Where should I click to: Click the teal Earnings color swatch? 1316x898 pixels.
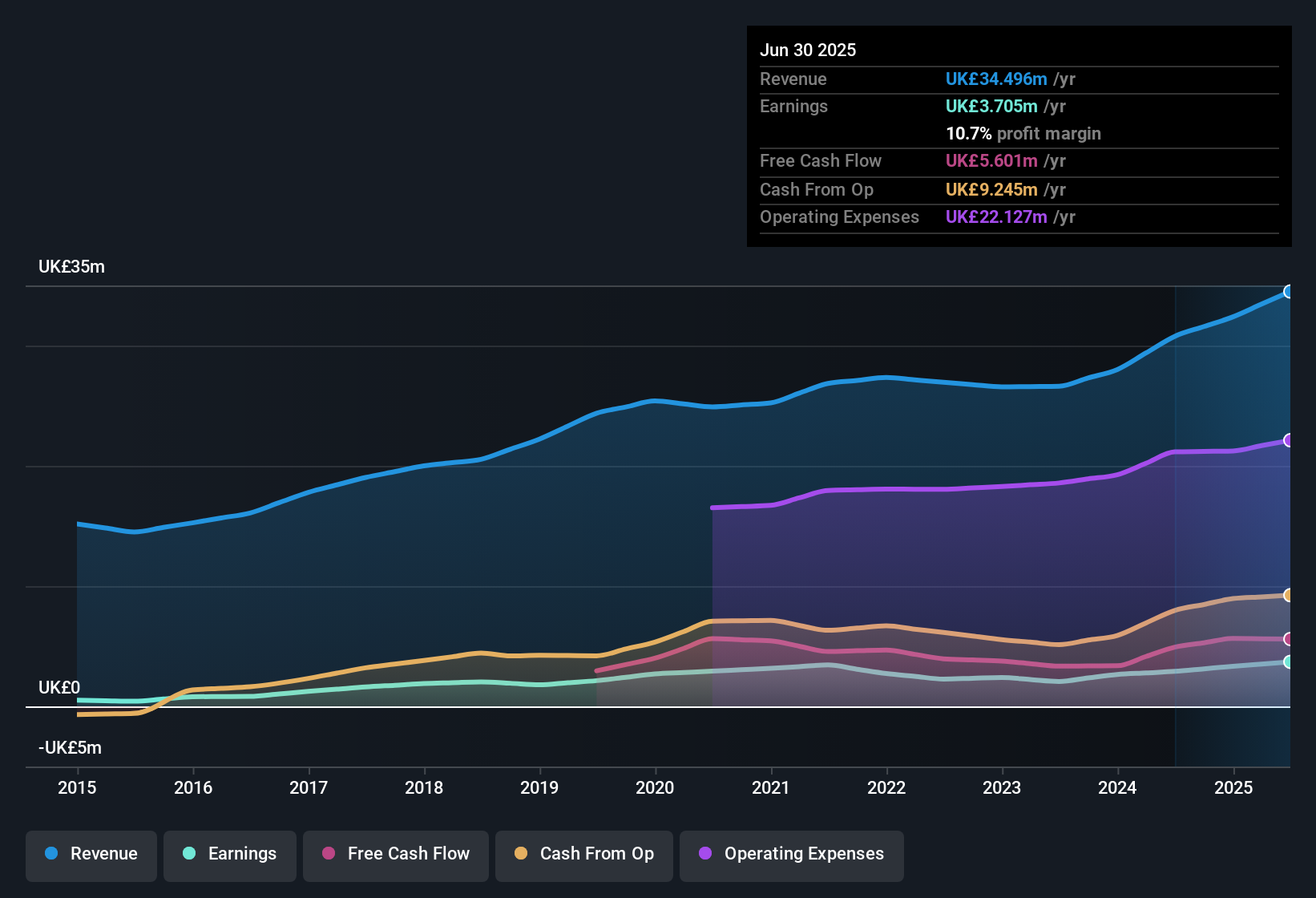(x=189, y=854)
